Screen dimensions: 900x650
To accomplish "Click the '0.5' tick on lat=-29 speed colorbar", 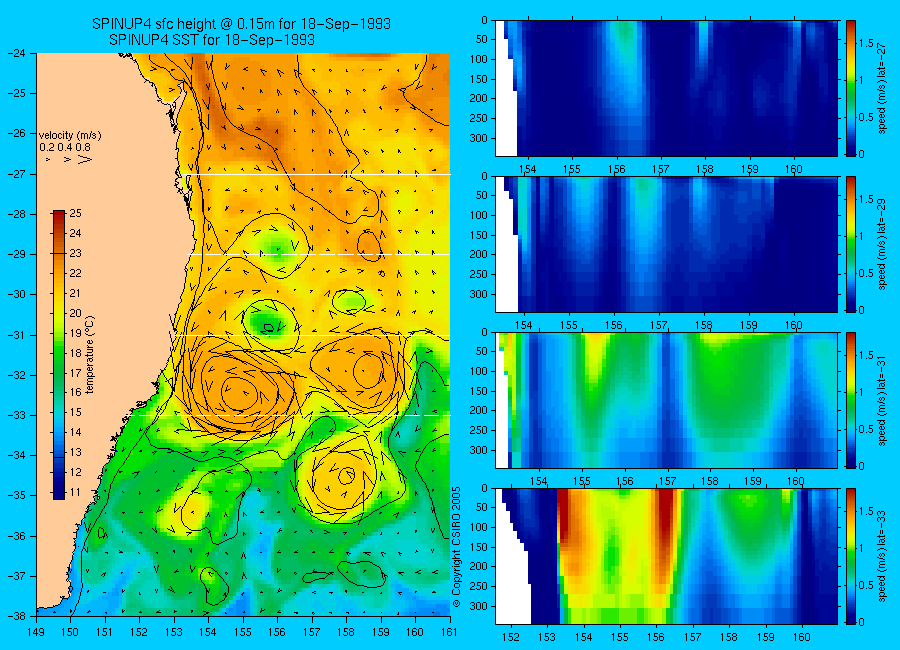I will coord(866,273).
